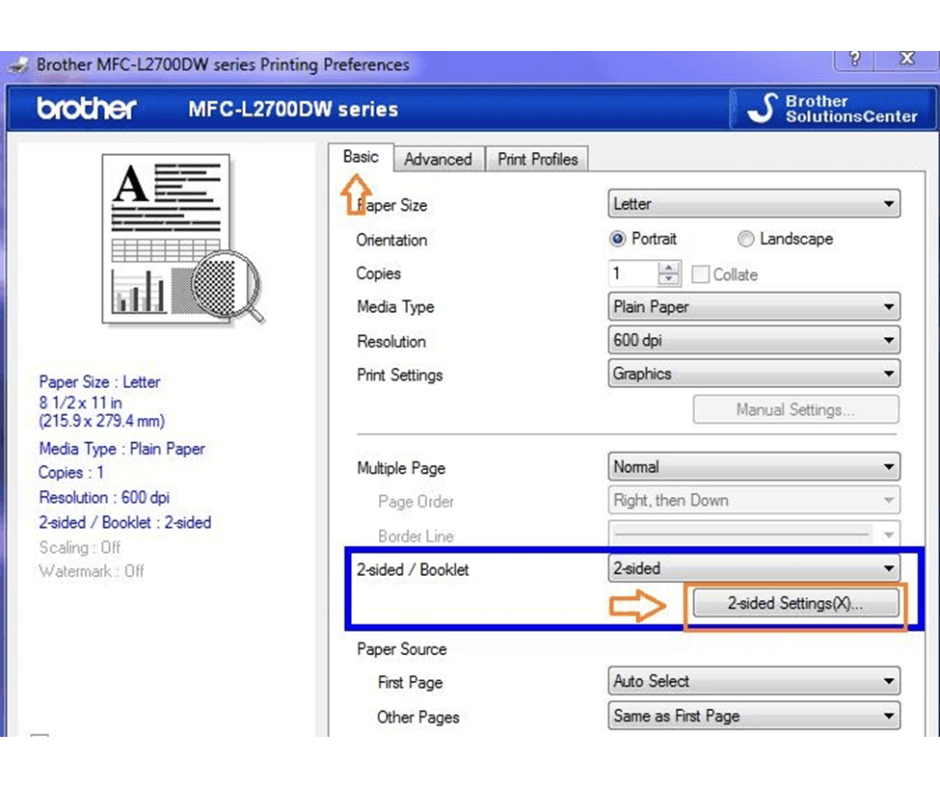Switch to the Print Profiles tab
This screenshot has height=788, width=940.
click(538, 159)
